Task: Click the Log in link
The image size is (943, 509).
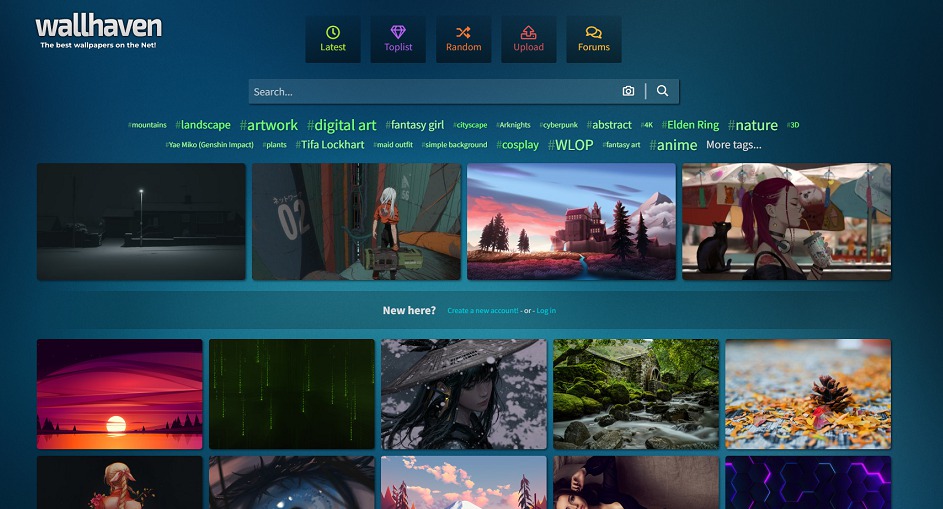Action: point(545,310)
